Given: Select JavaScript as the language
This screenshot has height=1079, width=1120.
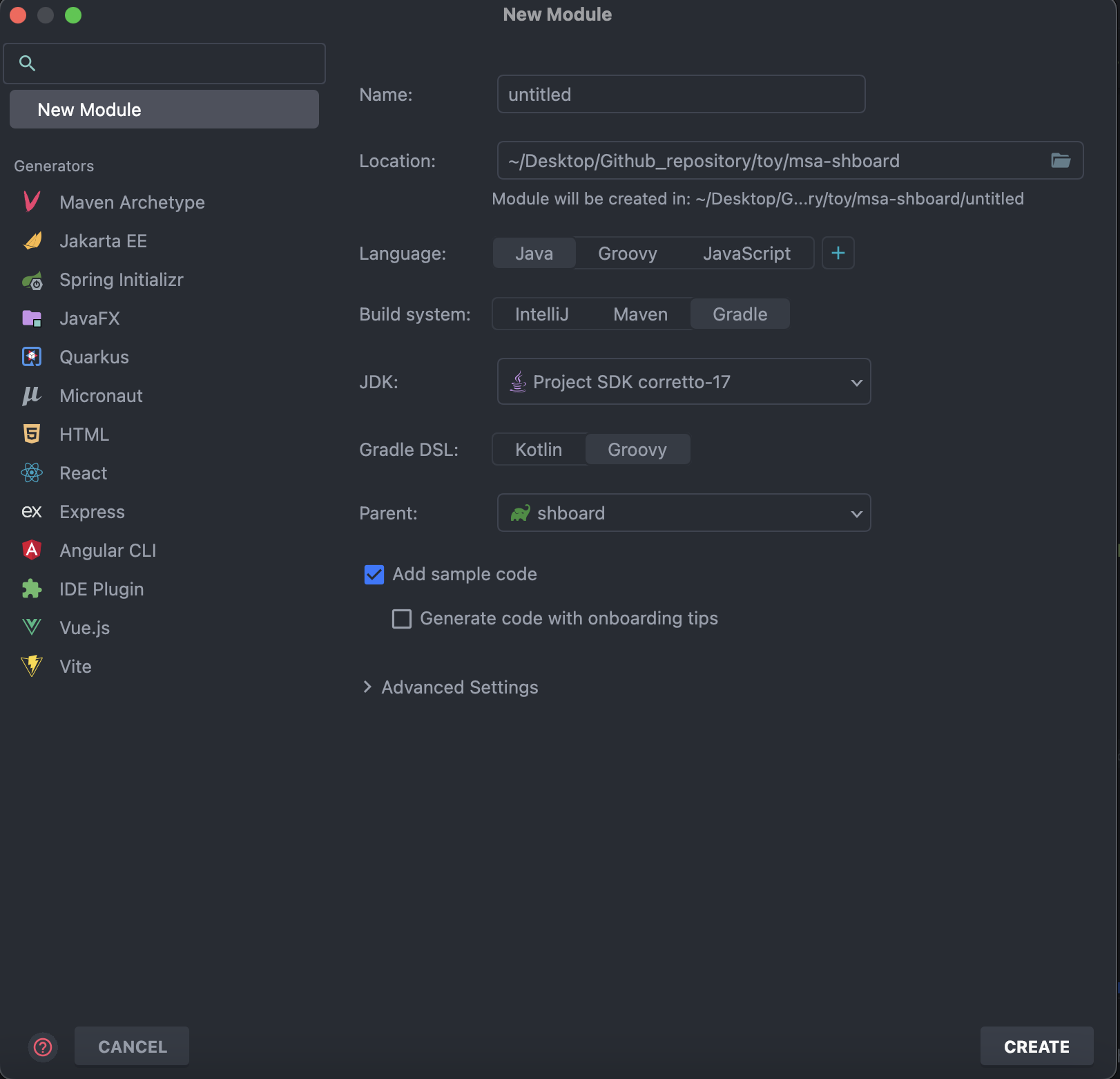Looking at the screenshot, I should pos(746,254).
